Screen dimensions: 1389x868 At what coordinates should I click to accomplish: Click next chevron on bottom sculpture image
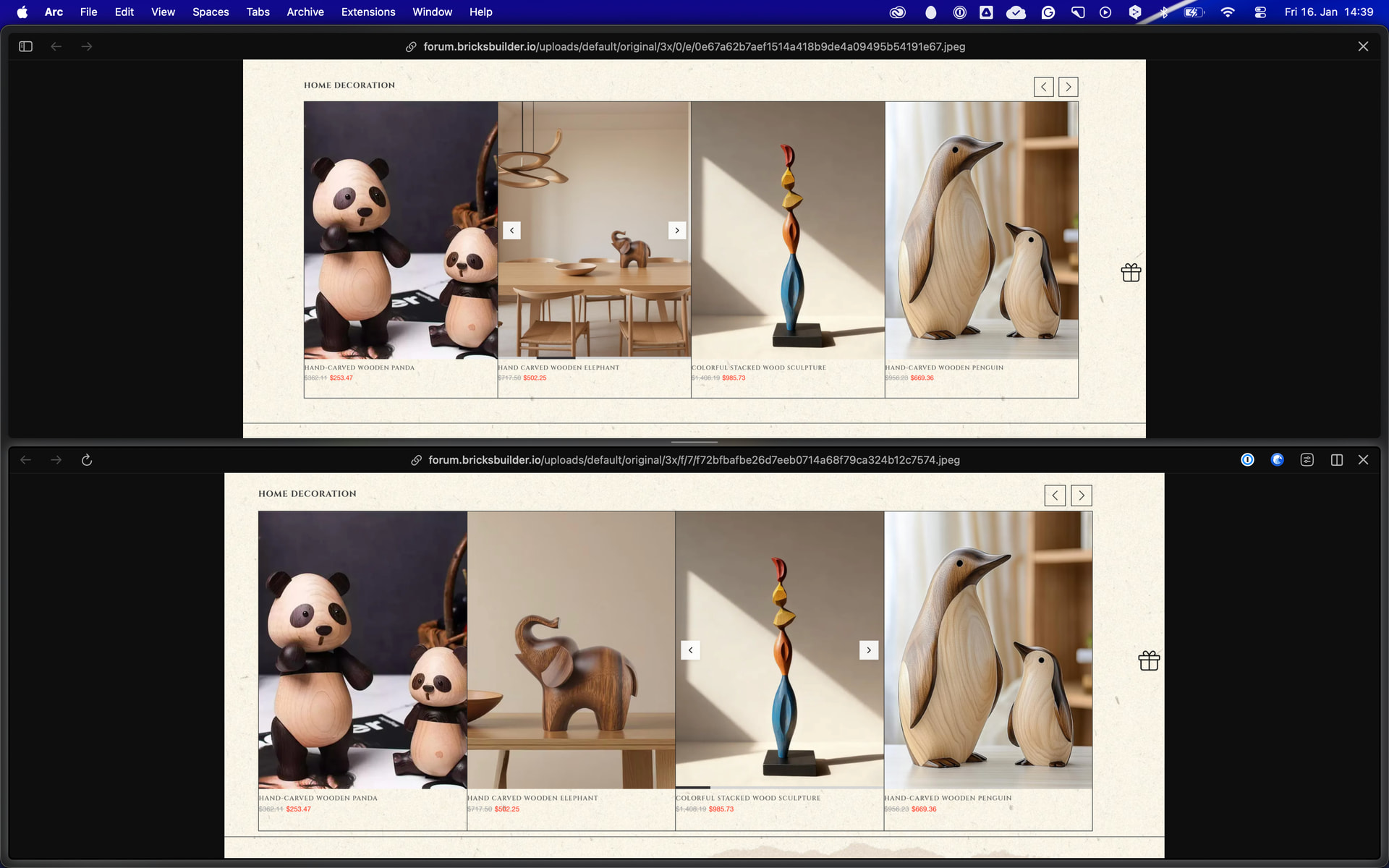[869, 650]
